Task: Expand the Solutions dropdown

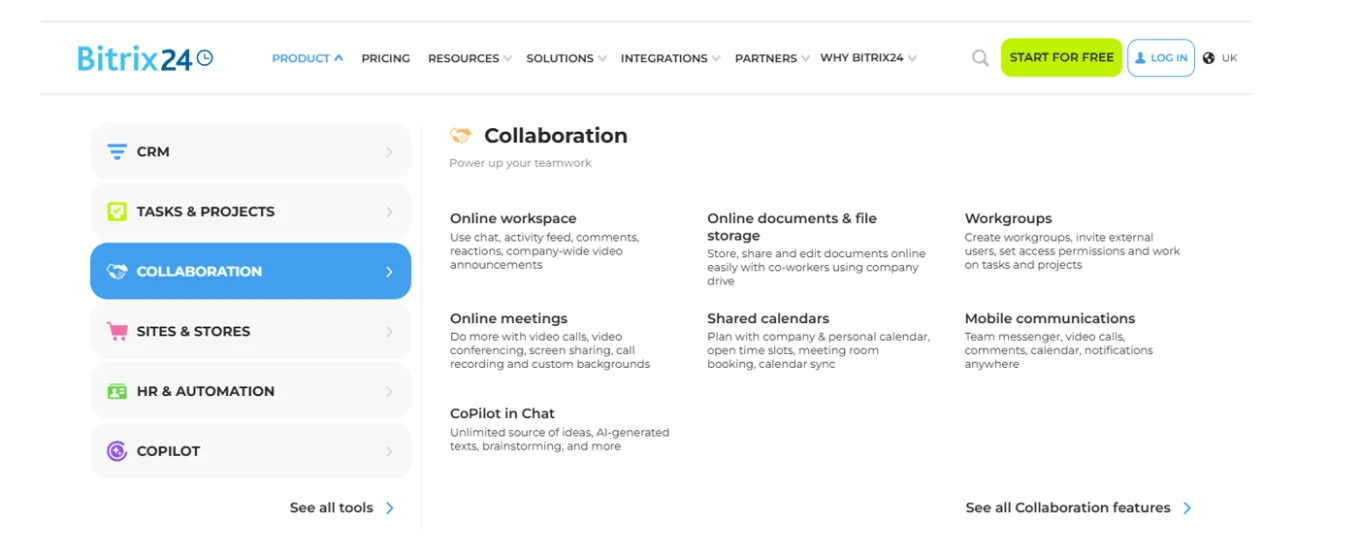Action: point(566,58)
